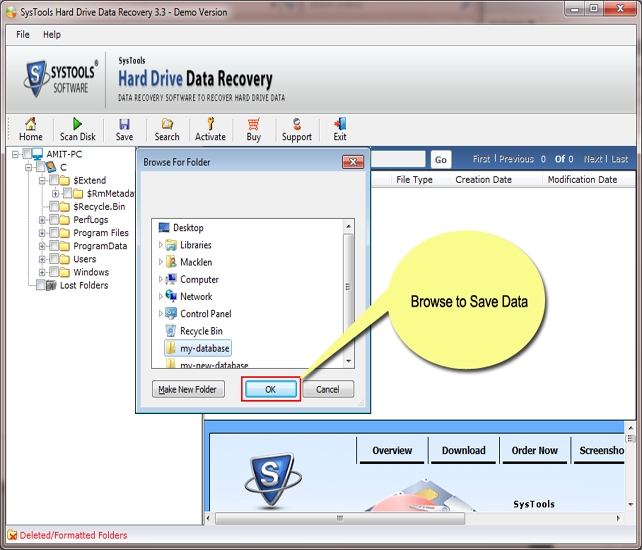Go to Next page link

tap(593, 159)
